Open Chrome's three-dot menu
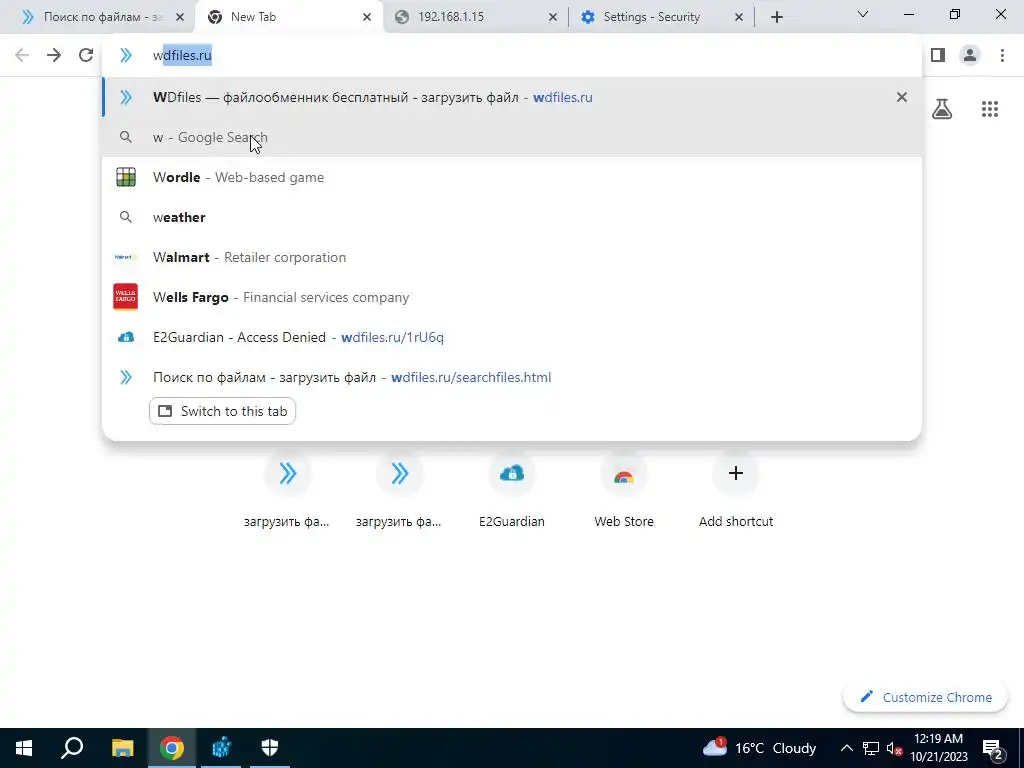The height and width of the screenshot is (768, 1024). (x=1002, y=55)
